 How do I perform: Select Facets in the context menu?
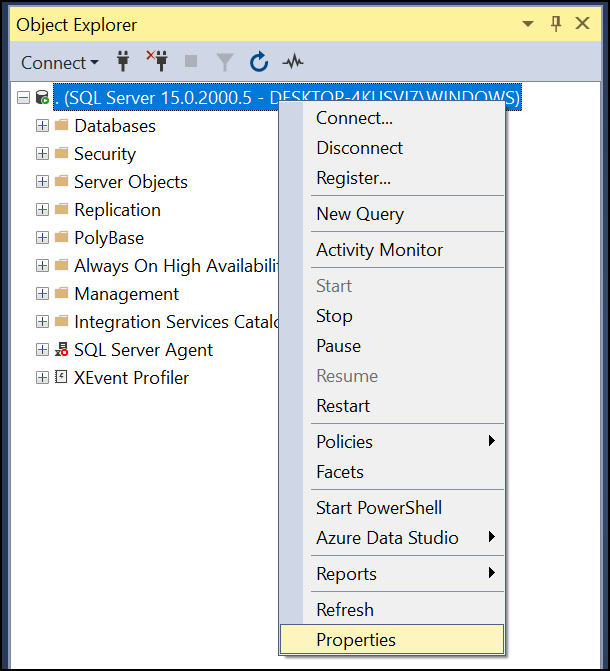point(392,472)
